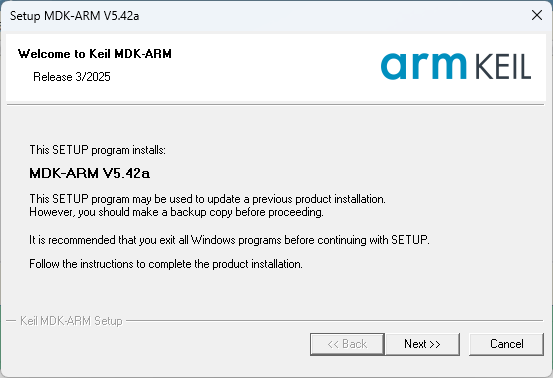Image resolution: width=553 pixels, height=378 pixels.
Task: Click the Setup MDK-ARM V5.42a title bar text
Action: click(74, 16)
